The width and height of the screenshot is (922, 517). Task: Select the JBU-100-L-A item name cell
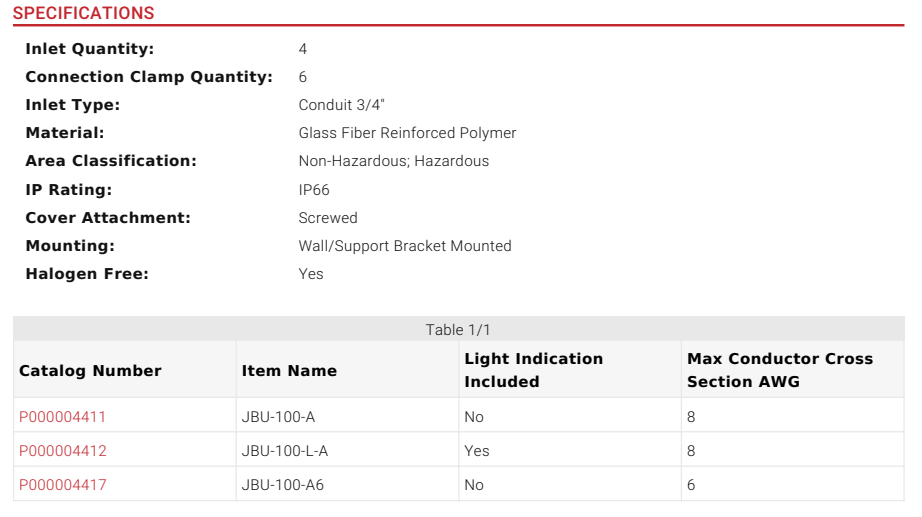click(284, 451)
